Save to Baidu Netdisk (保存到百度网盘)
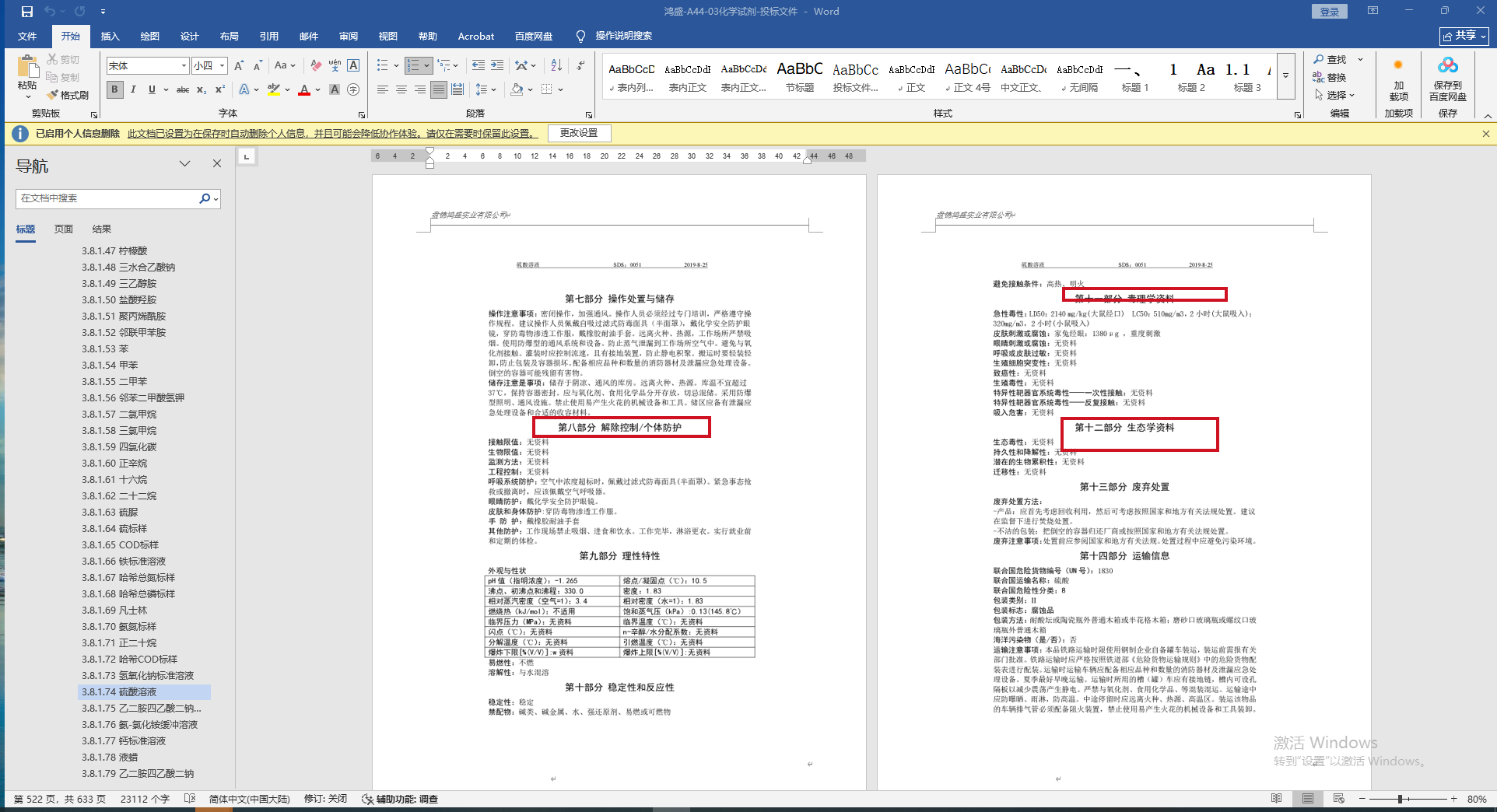Viewport: 1497px width, 812px height. click(x=1448, y=79)
